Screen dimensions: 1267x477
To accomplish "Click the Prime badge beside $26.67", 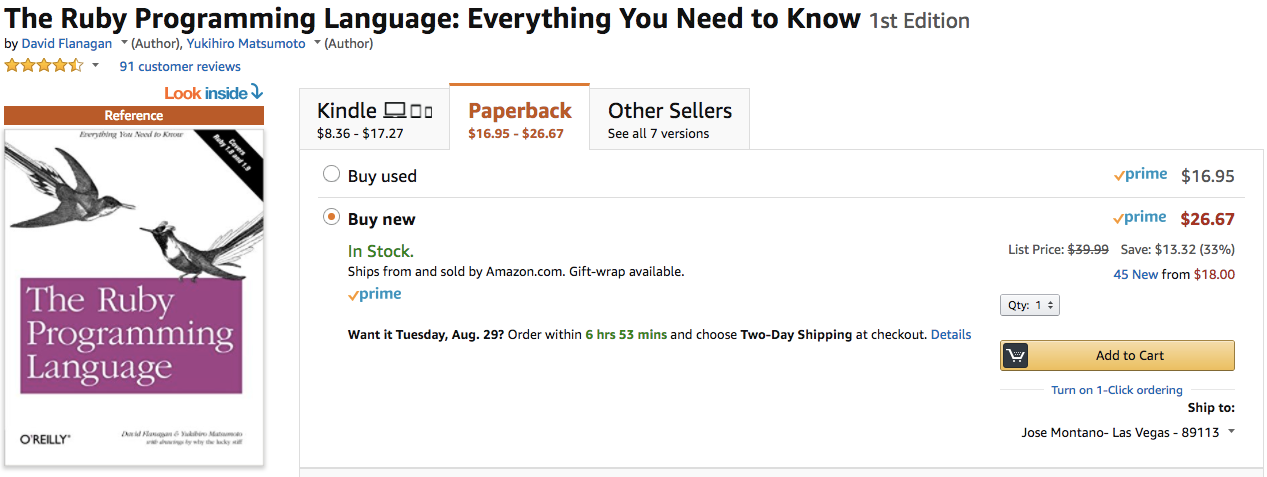I will (1140, 218).
